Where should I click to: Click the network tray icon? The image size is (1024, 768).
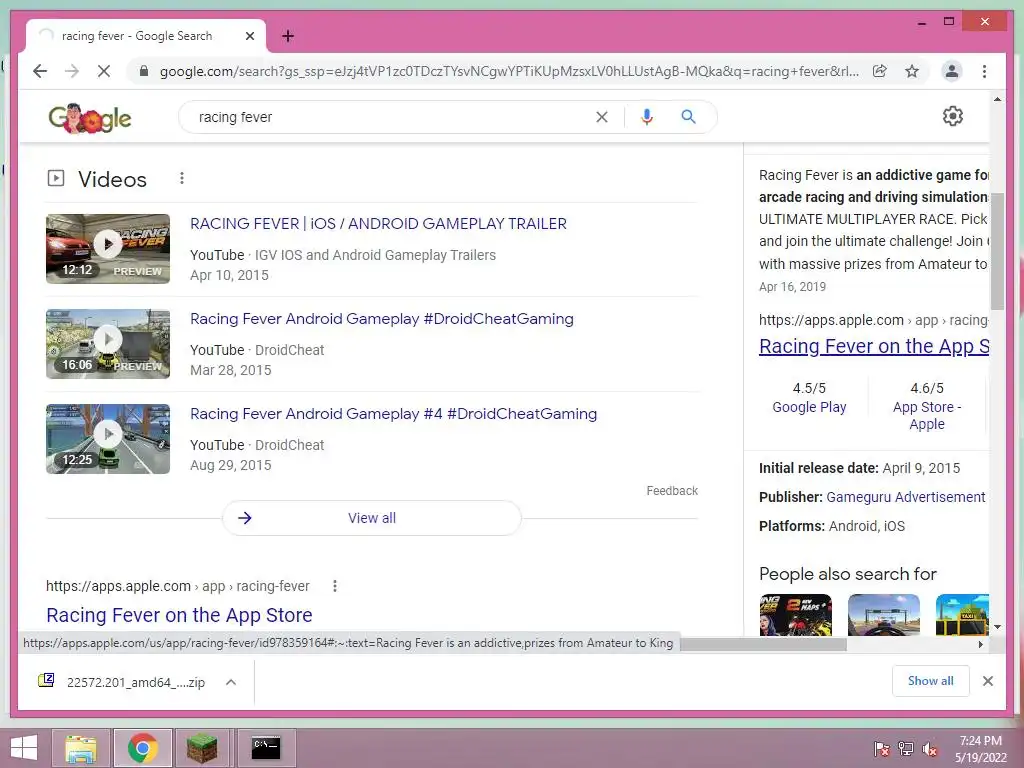(x=906, y=749)
